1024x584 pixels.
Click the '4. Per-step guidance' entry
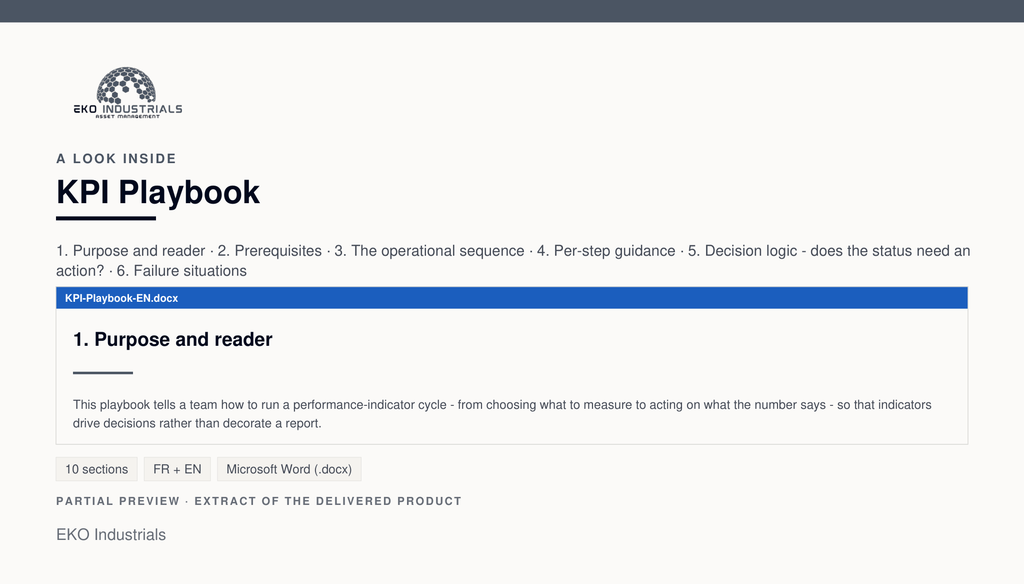coord(606,251)
